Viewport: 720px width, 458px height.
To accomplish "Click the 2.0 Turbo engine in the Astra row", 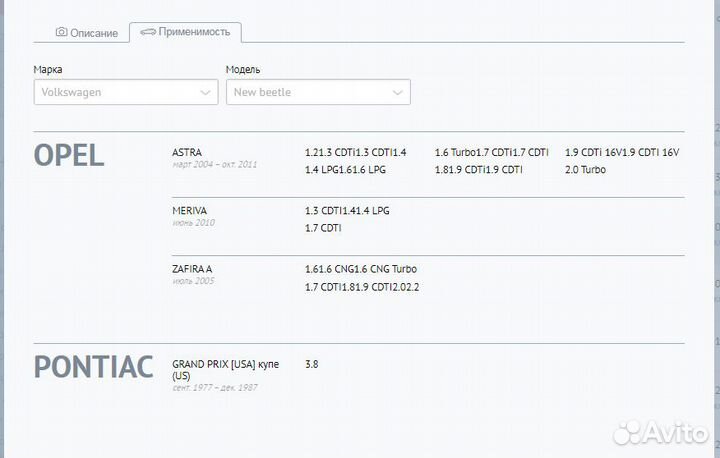I will (x=585, y=170).
